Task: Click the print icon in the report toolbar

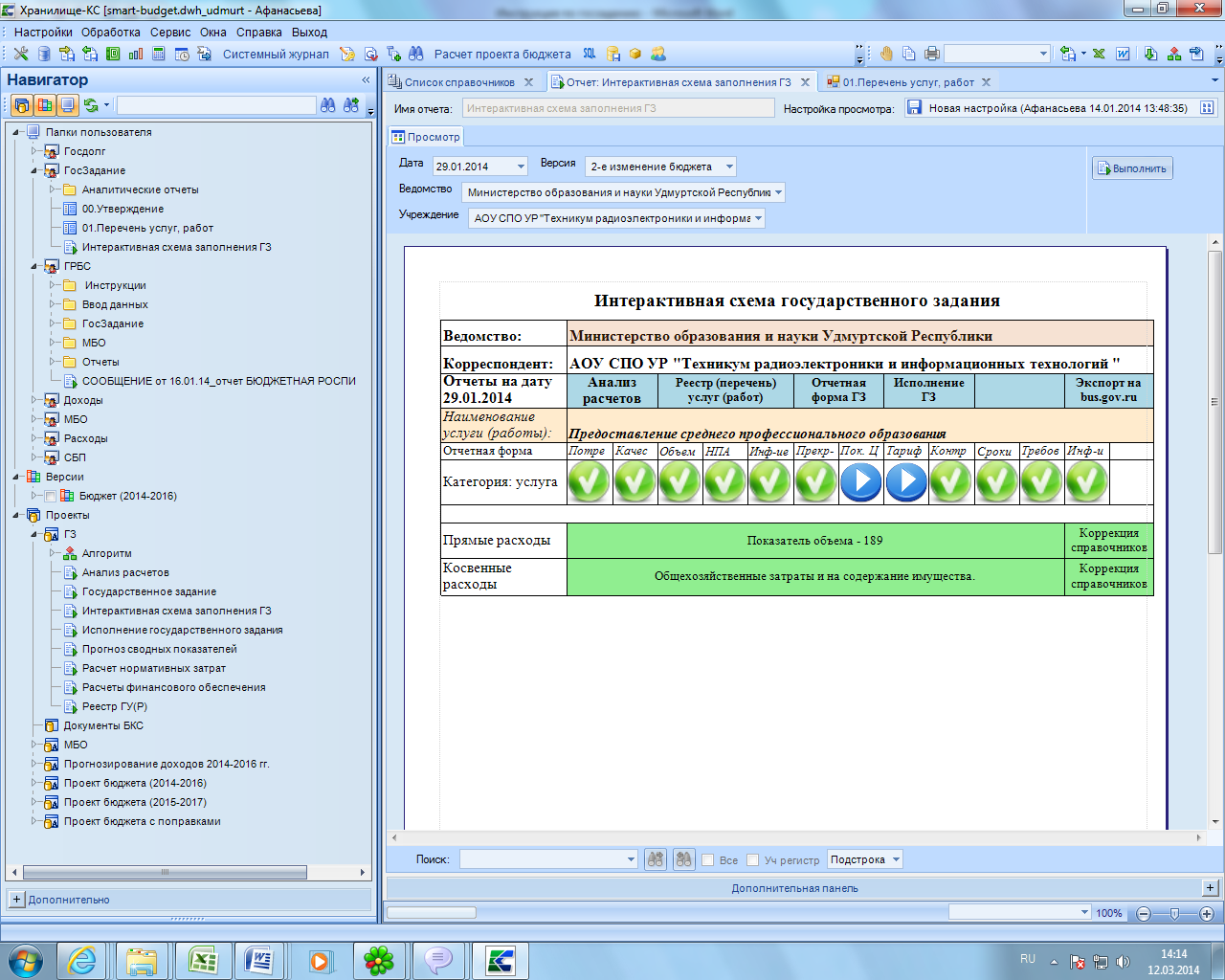Action: 931,54
